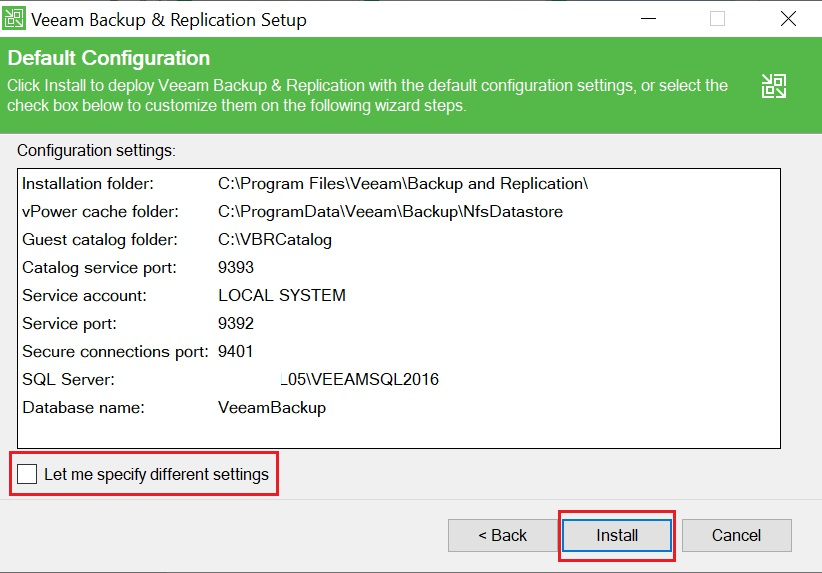Select the LOCAL SYSTEM service account value
This screenshot has height=573, width=822.
click(x=282, y=295)
